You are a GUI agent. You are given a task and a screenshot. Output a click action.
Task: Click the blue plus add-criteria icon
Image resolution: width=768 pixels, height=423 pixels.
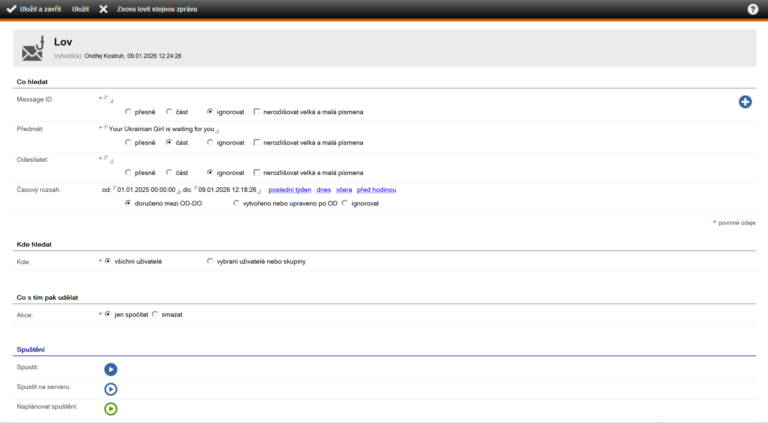[745, 102]
